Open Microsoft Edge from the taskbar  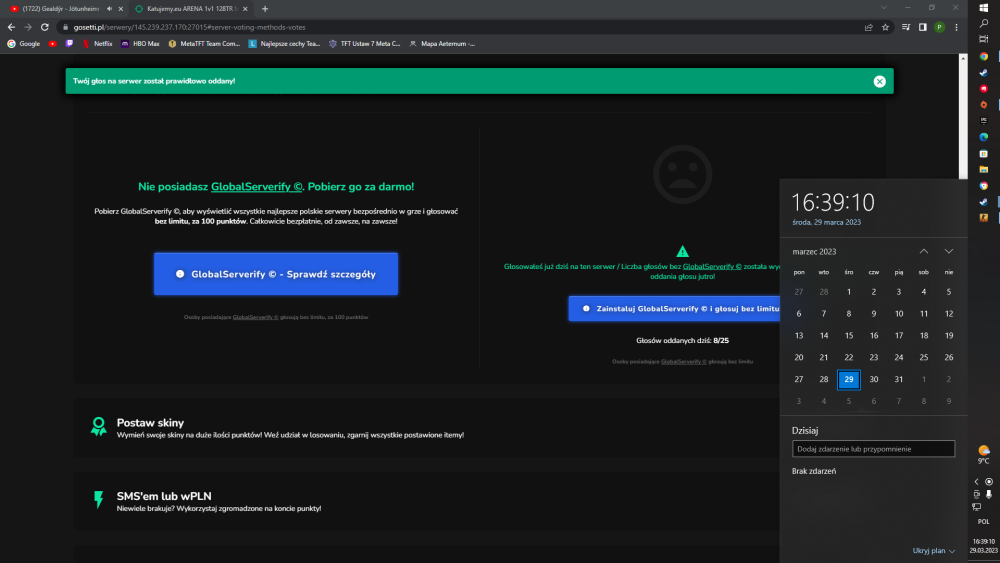[984, 137]
